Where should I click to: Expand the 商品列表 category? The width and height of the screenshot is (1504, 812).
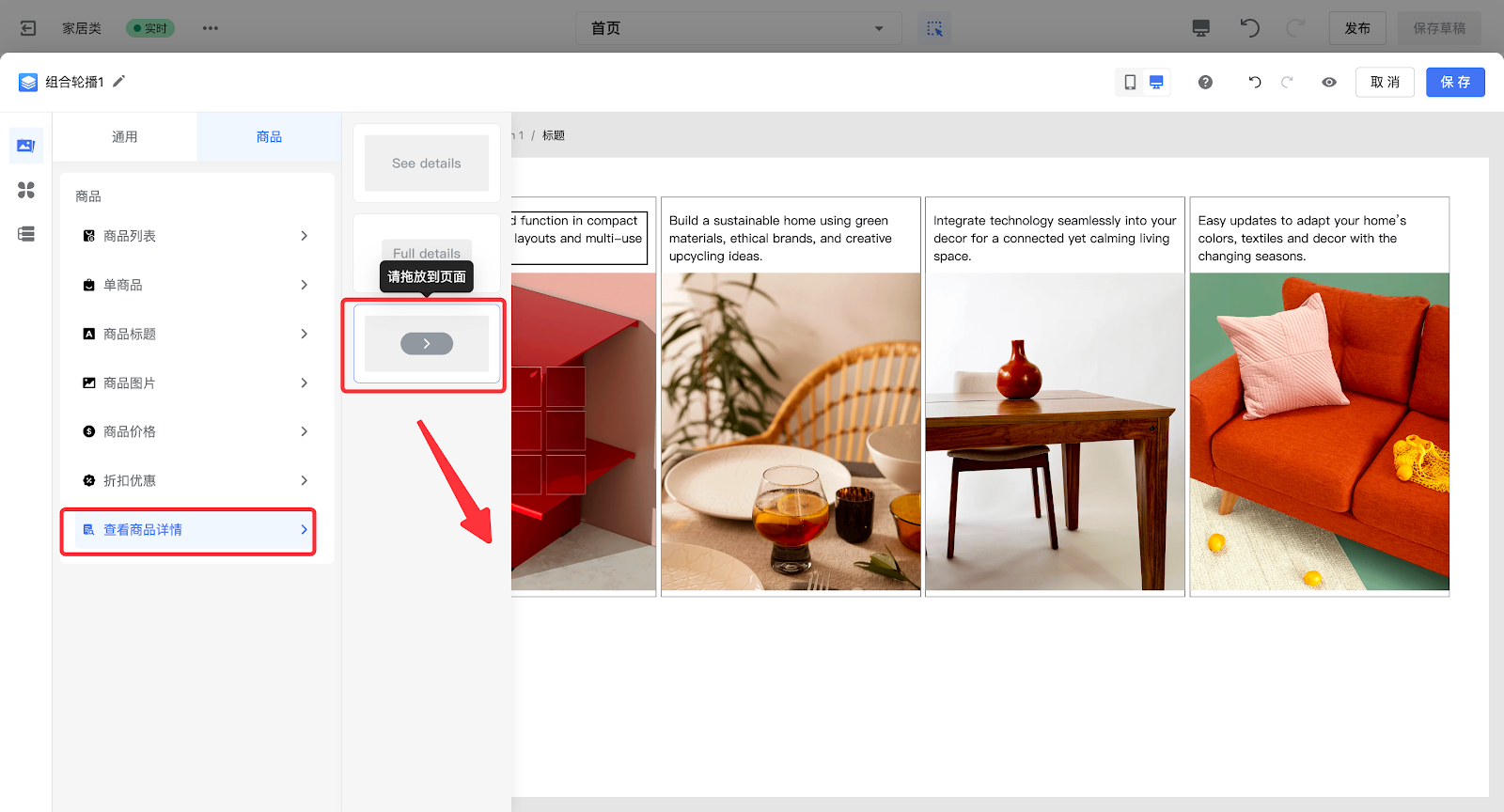(x=195, y=236)
